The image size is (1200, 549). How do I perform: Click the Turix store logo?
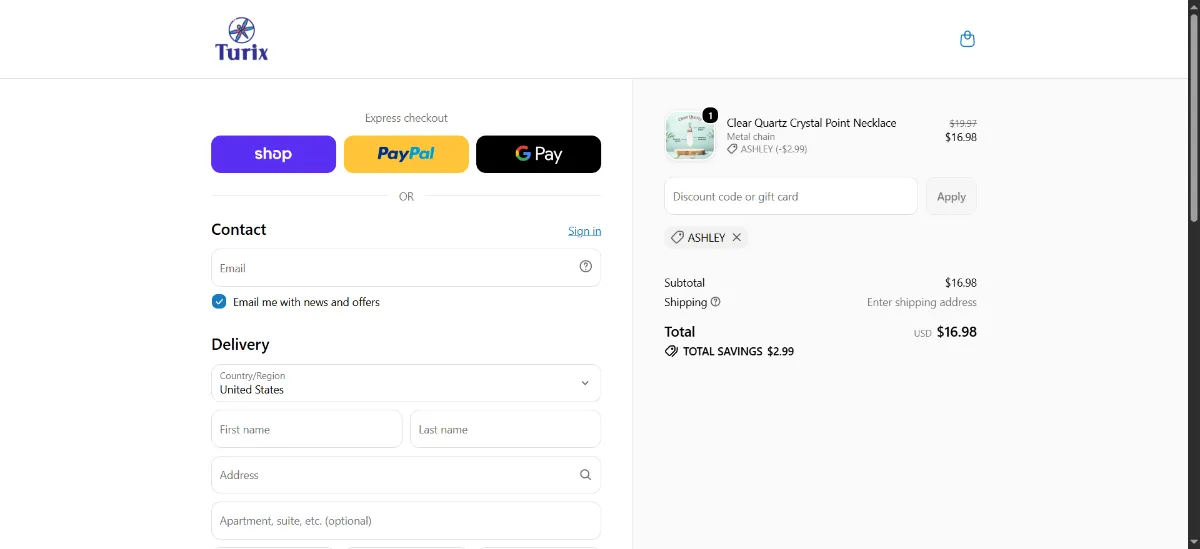(242, 39)
